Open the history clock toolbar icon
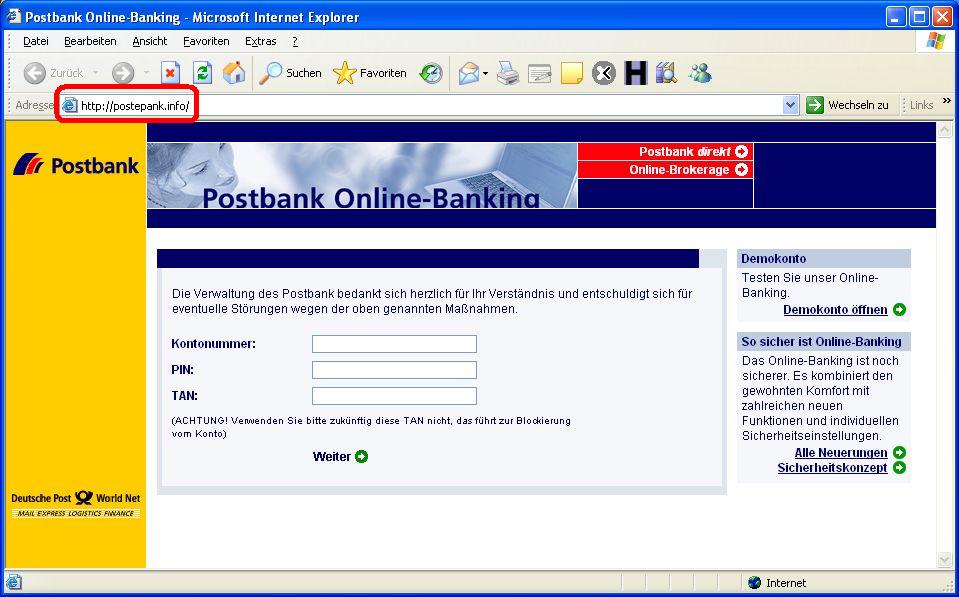Screen dimensions: 959x597 tap(431, 73)
